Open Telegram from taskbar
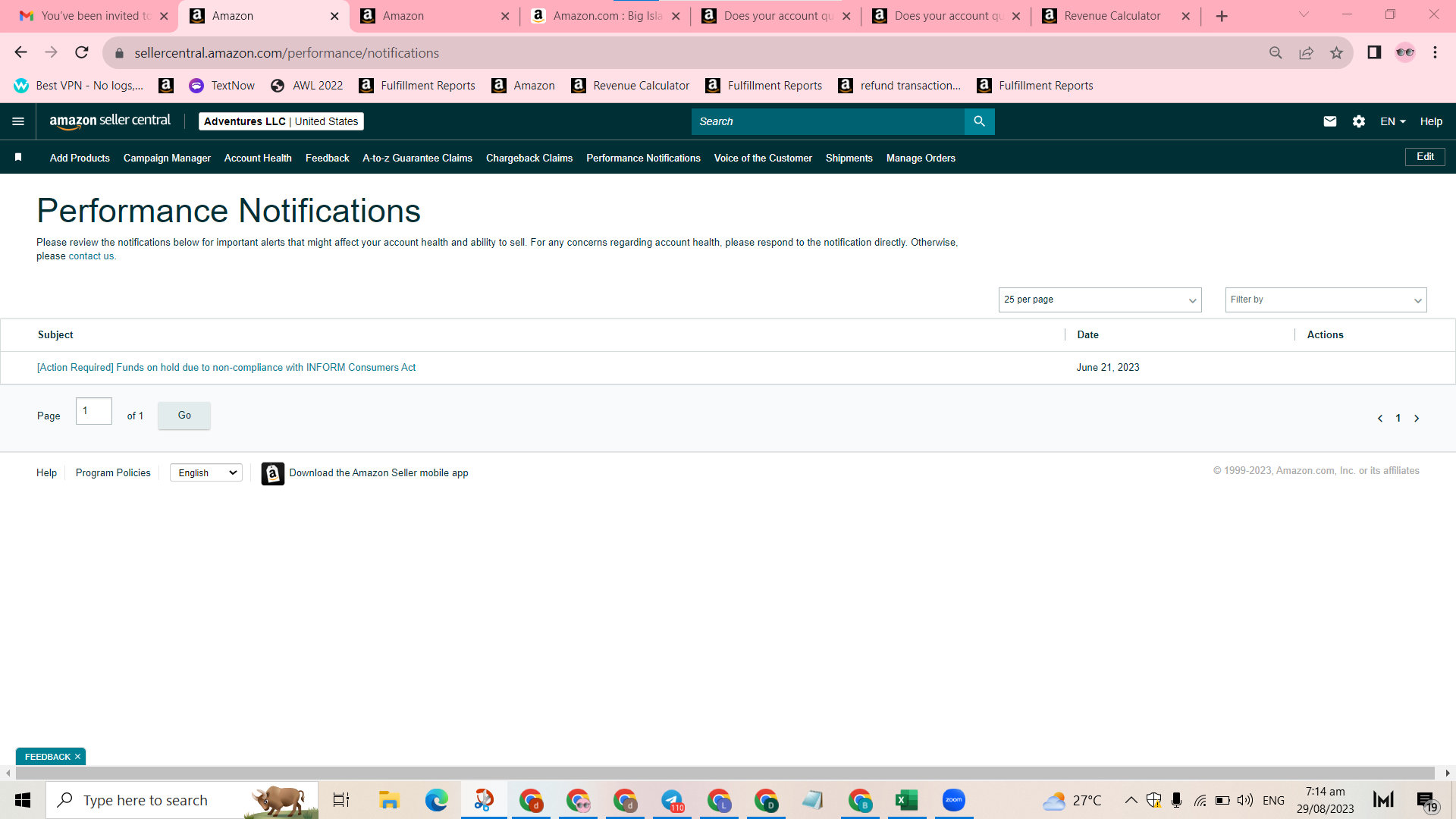The image size is (1456, 819). click(672, 800)
